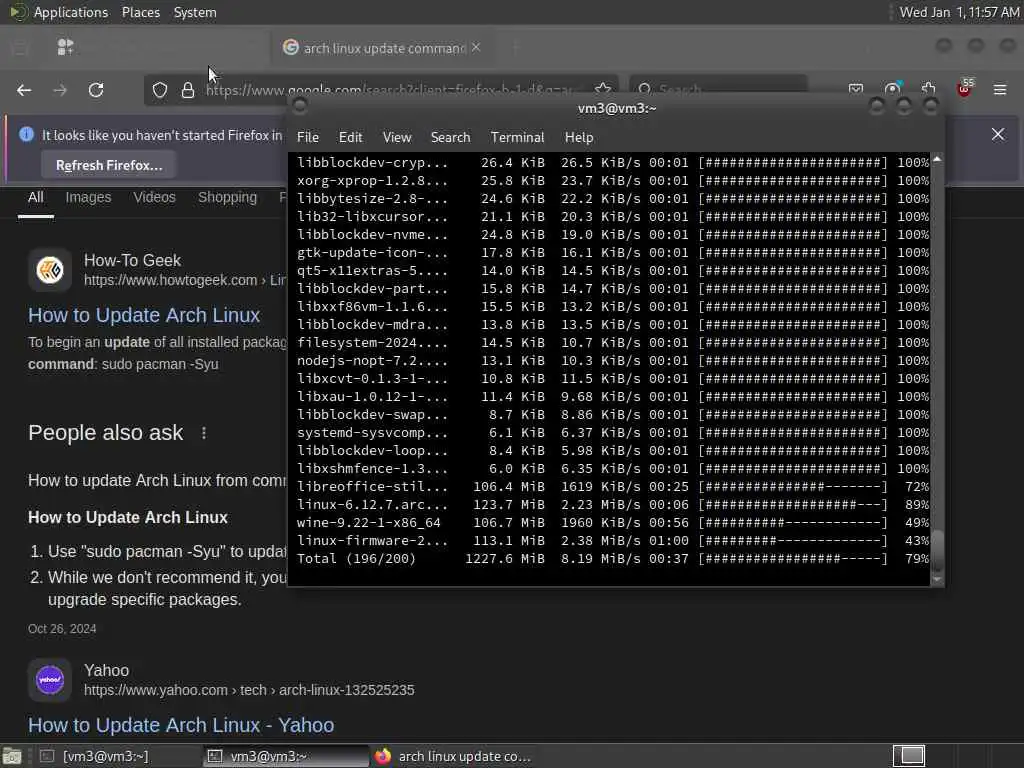The width and height of the screenshot is (1024, 768).
Task: Click the Firefox search box
Action: pos(718,89)
